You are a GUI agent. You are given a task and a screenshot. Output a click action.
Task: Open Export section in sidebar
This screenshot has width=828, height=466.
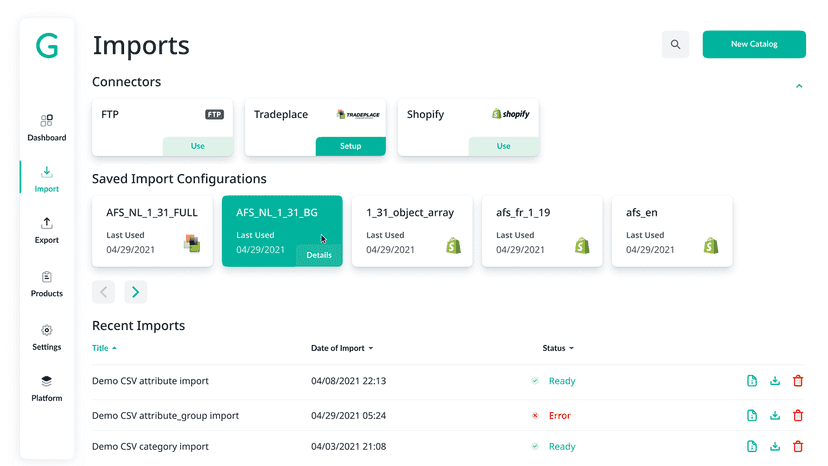[x=46, y=230]
